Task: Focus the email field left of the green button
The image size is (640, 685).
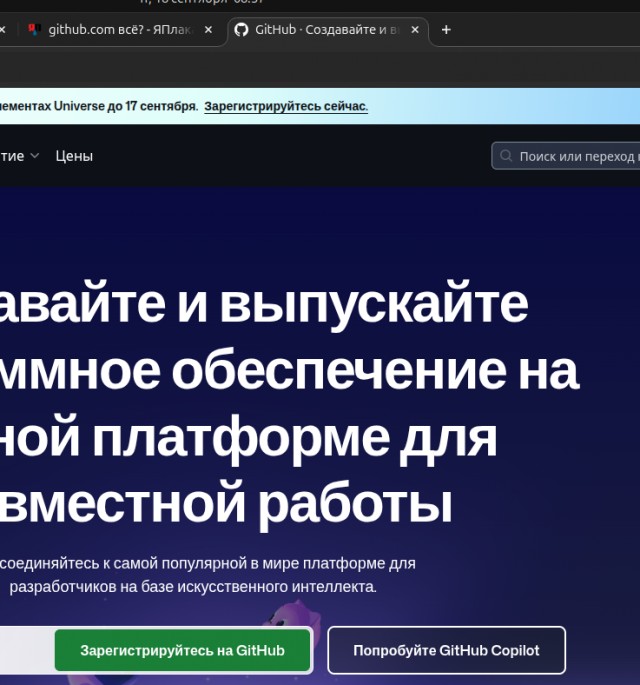Action: coord(27,650)
